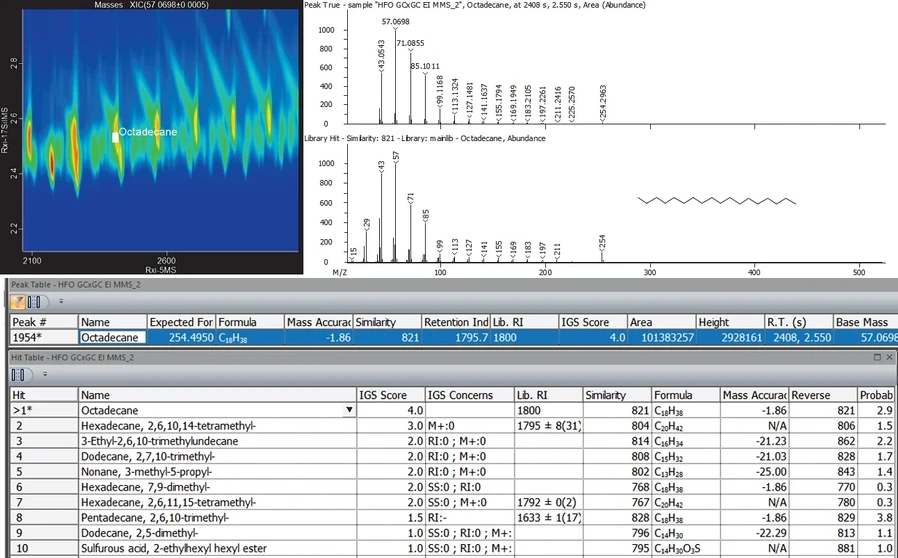
Task: Sort Peak Table by Similarity column
Action: click(x=385, y=322)
